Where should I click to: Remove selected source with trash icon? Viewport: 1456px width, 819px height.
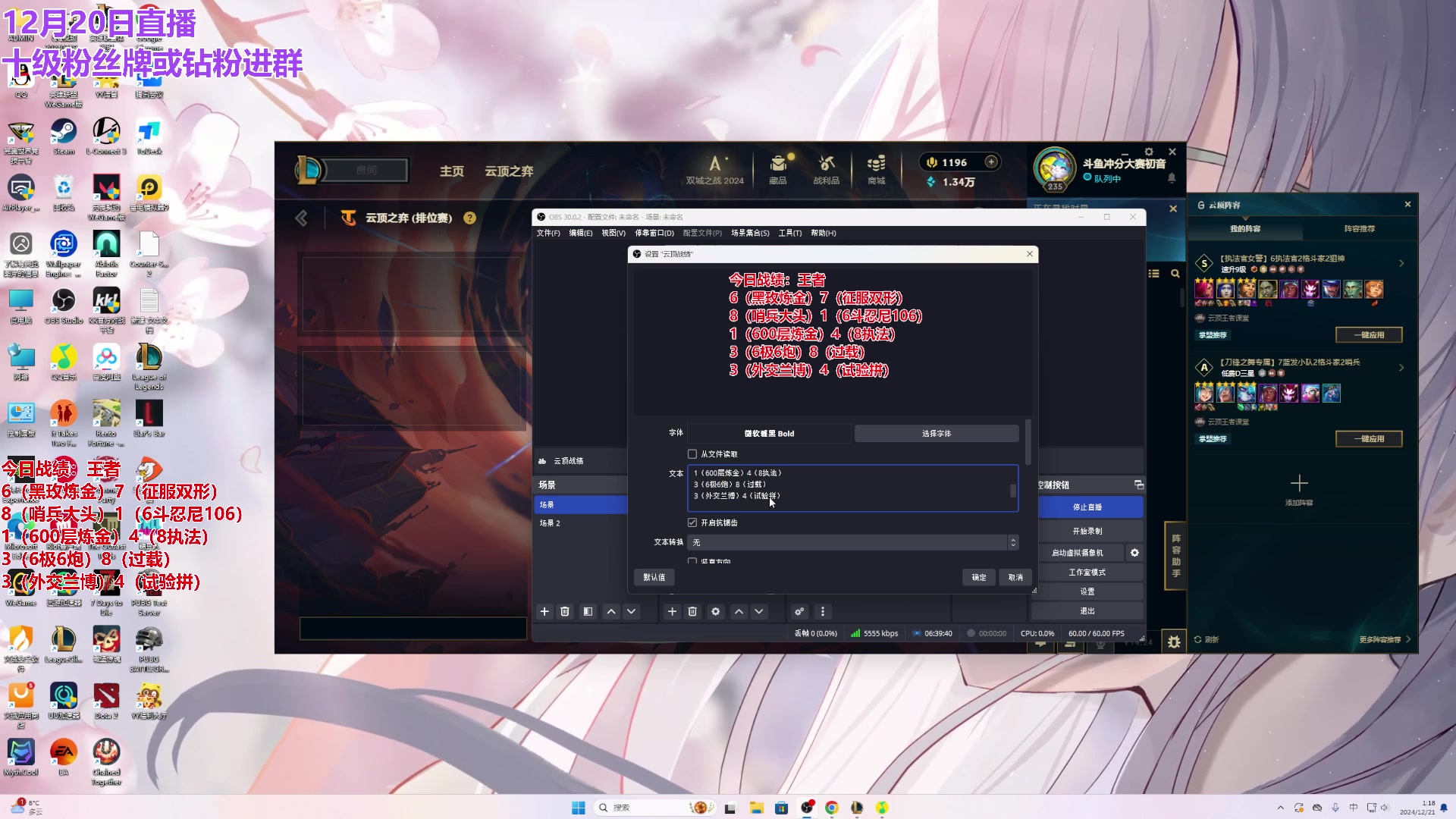pyautogui.click(x=692, y=612)
